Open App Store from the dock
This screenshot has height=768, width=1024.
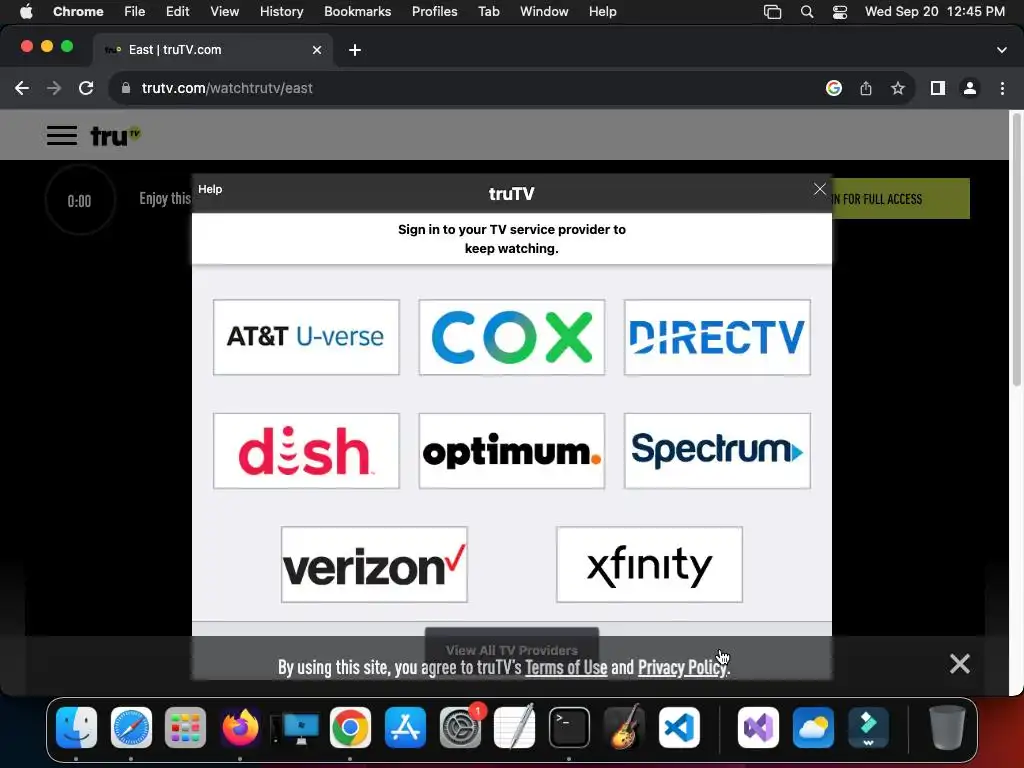pos(405,727)
